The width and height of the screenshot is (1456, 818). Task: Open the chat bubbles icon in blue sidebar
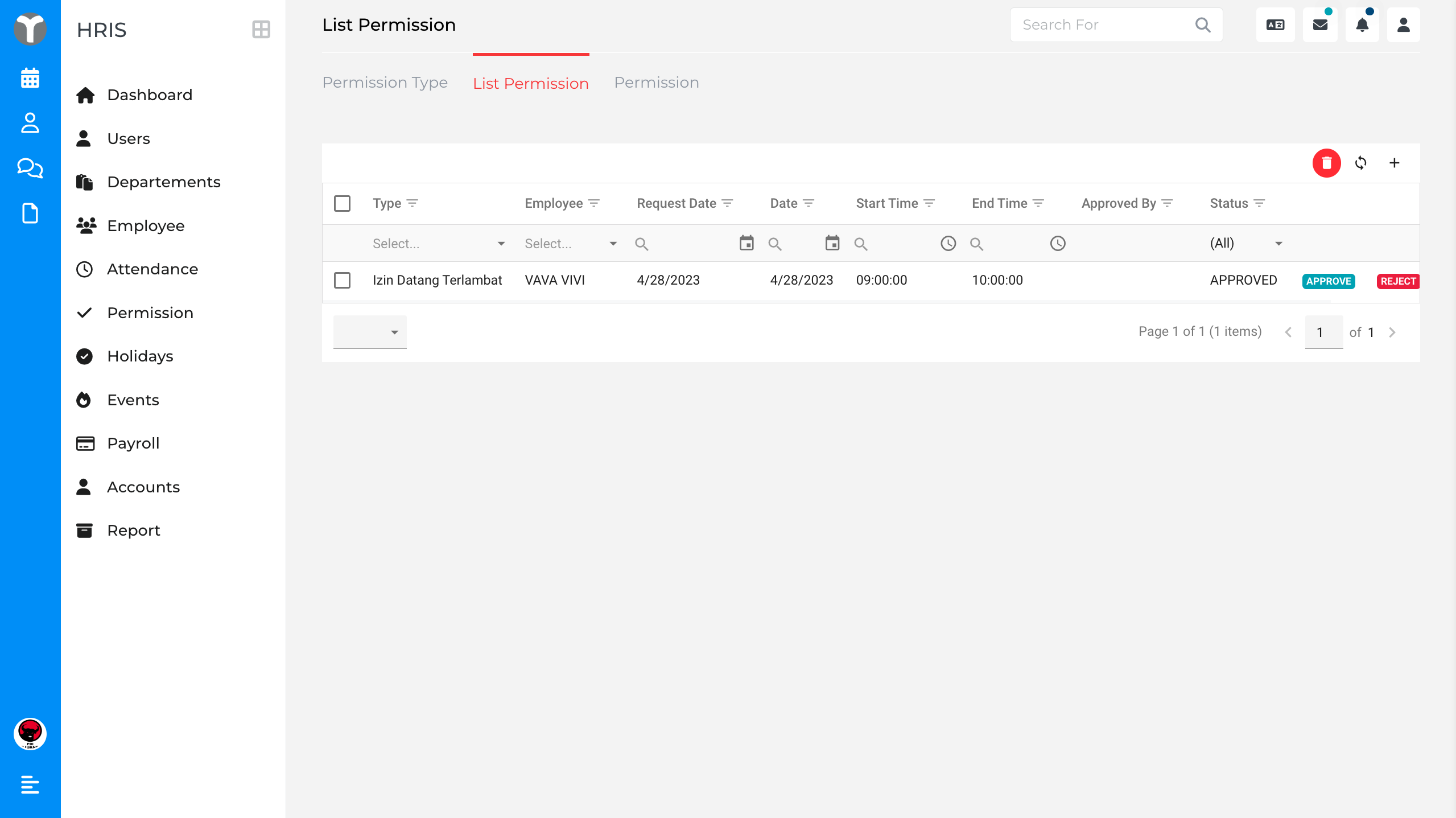point(30,168)
